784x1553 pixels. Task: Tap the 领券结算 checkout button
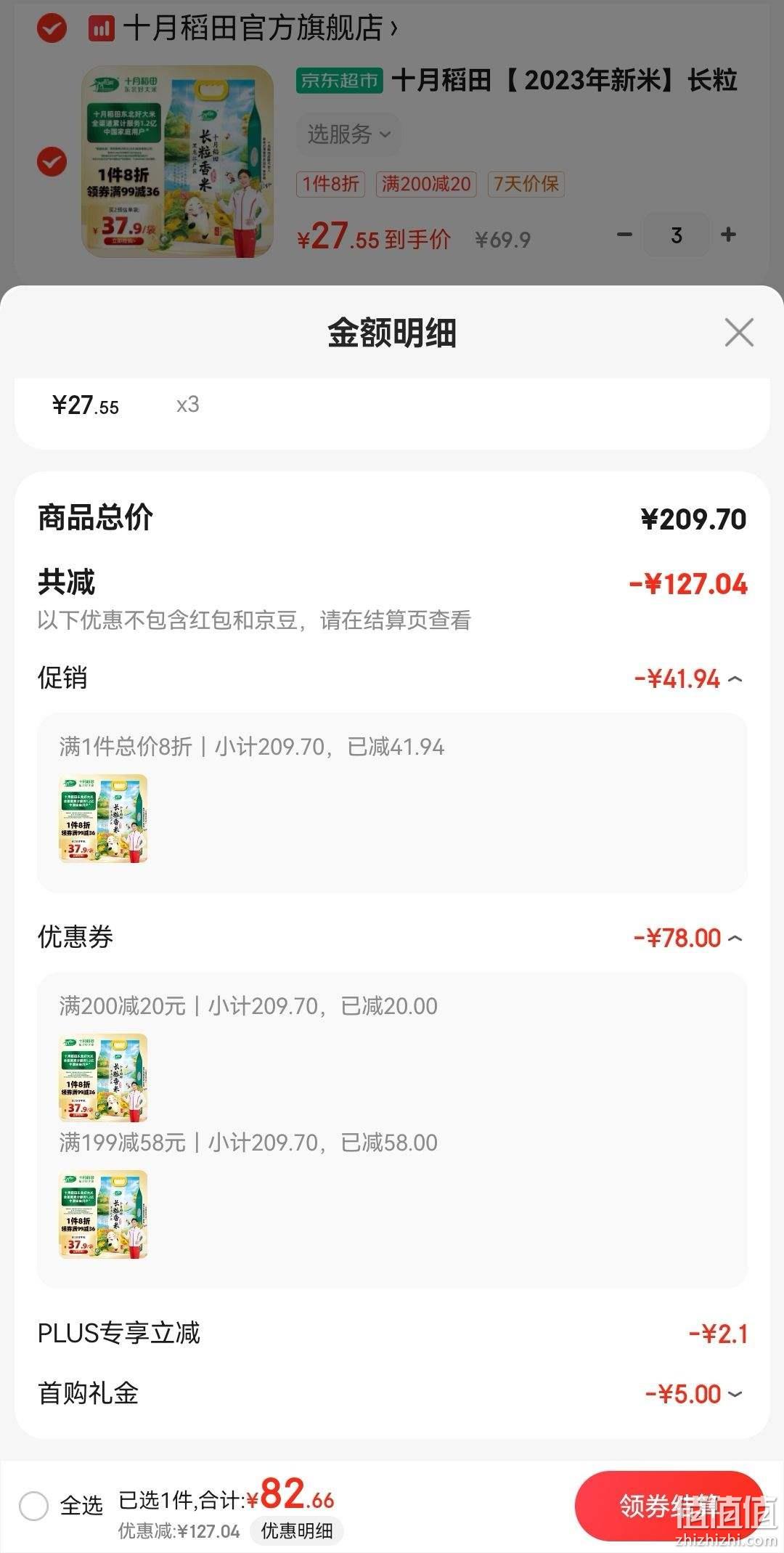pyautogui.click(x=669, y=1506)
